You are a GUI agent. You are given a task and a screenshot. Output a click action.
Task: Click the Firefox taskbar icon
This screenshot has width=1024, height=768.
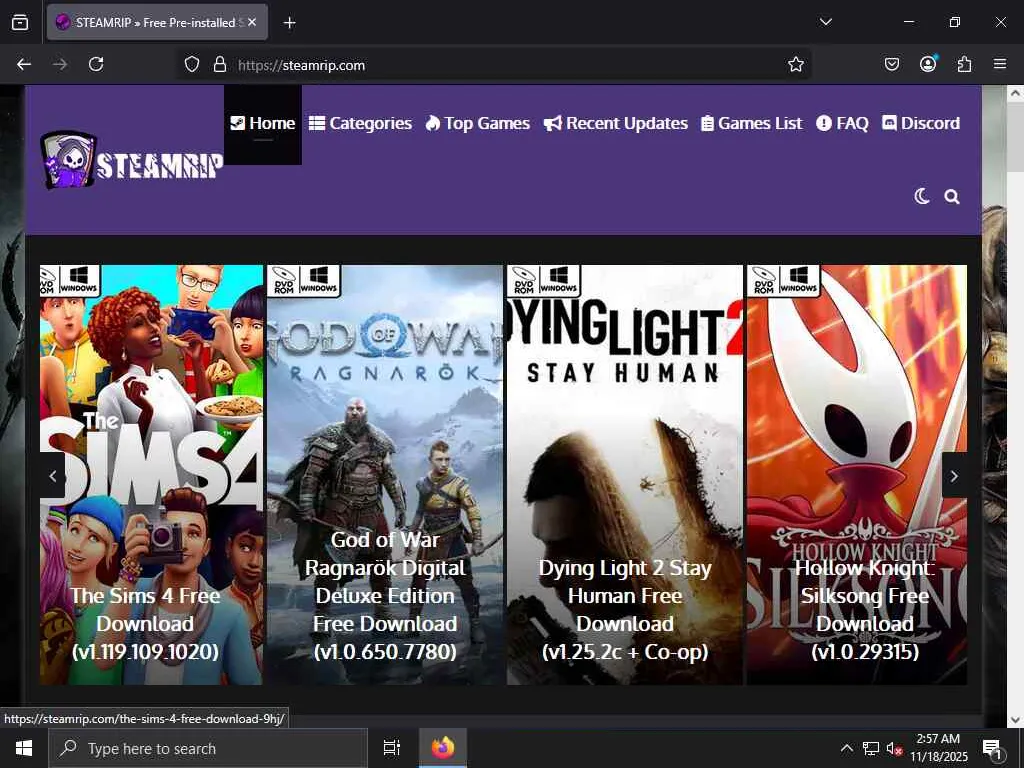click(443, 748)
